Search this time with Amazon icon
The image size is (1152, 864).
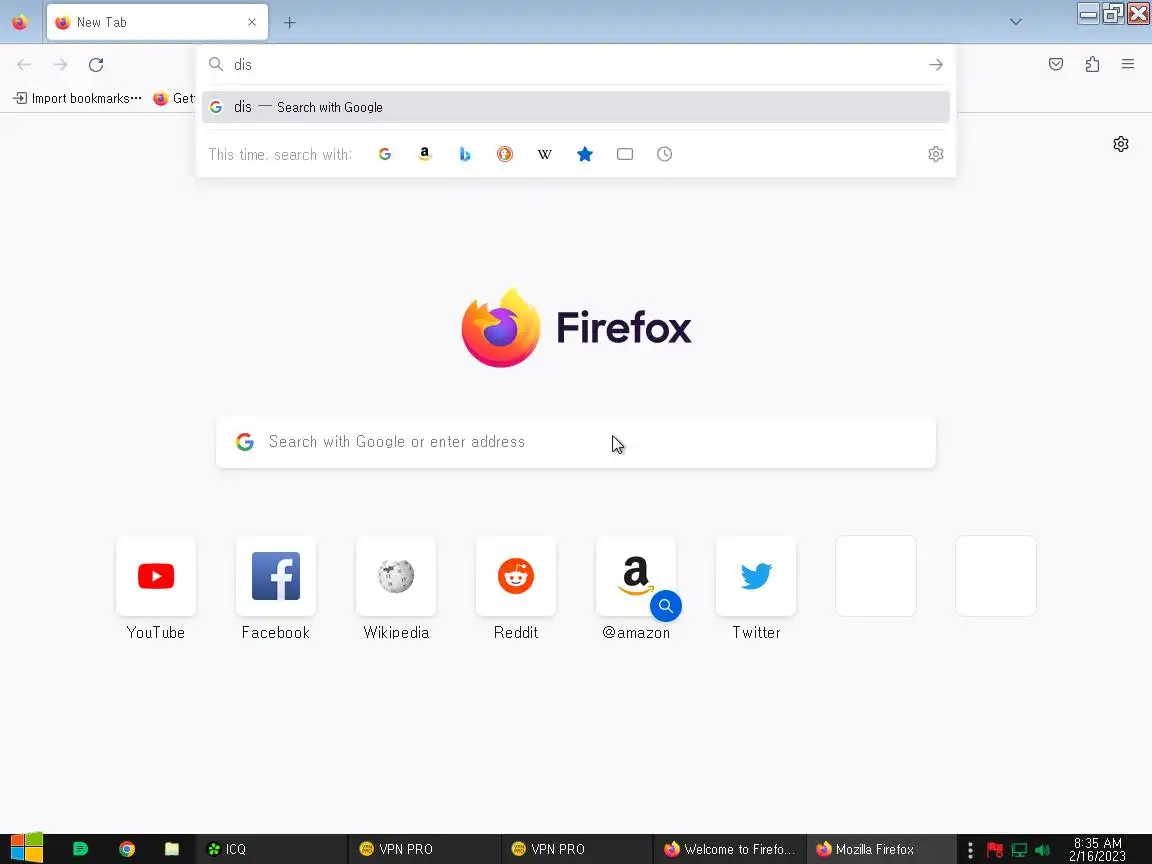point(425,154)
